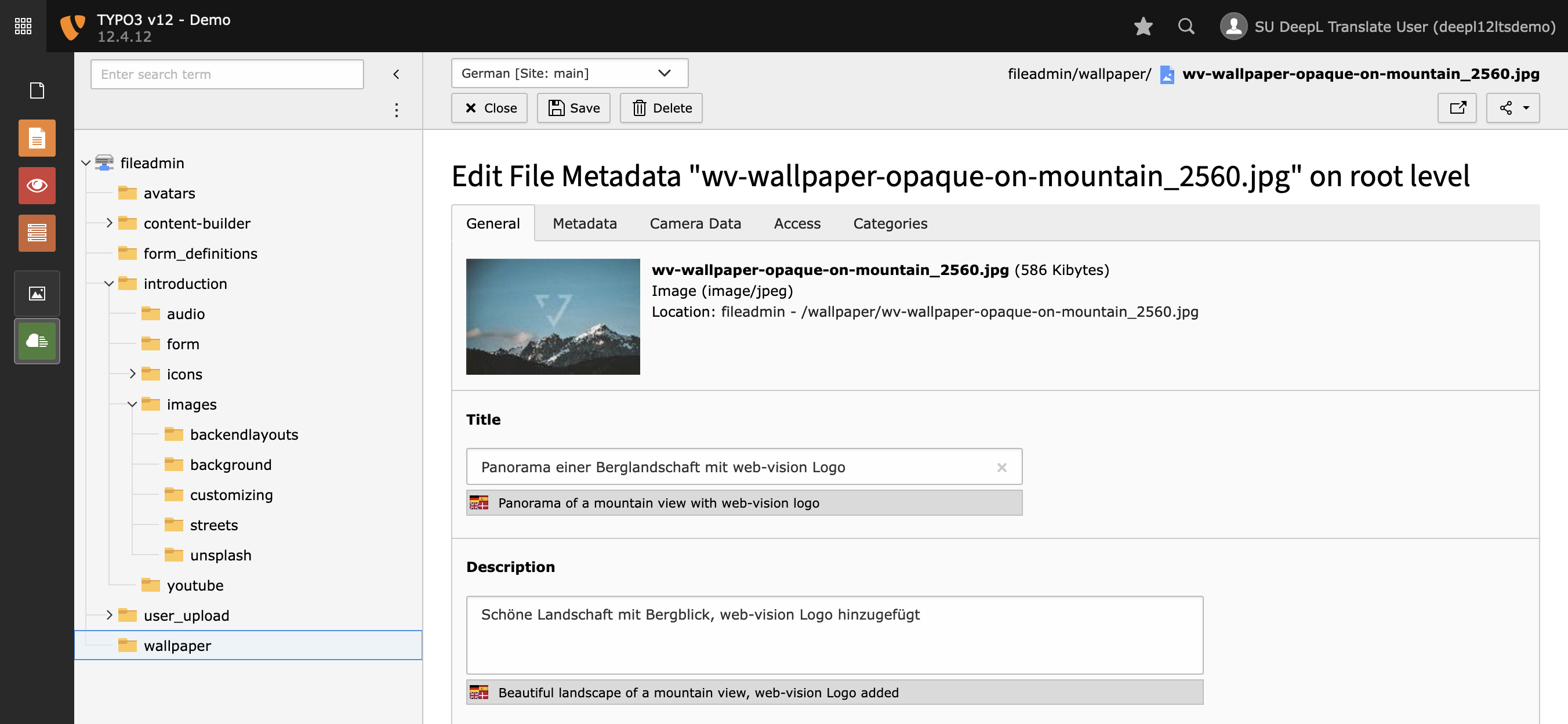Click the three-dot options menu icon
The width and height of the screenshot is (1568, 724).
(x=397, y=110)
